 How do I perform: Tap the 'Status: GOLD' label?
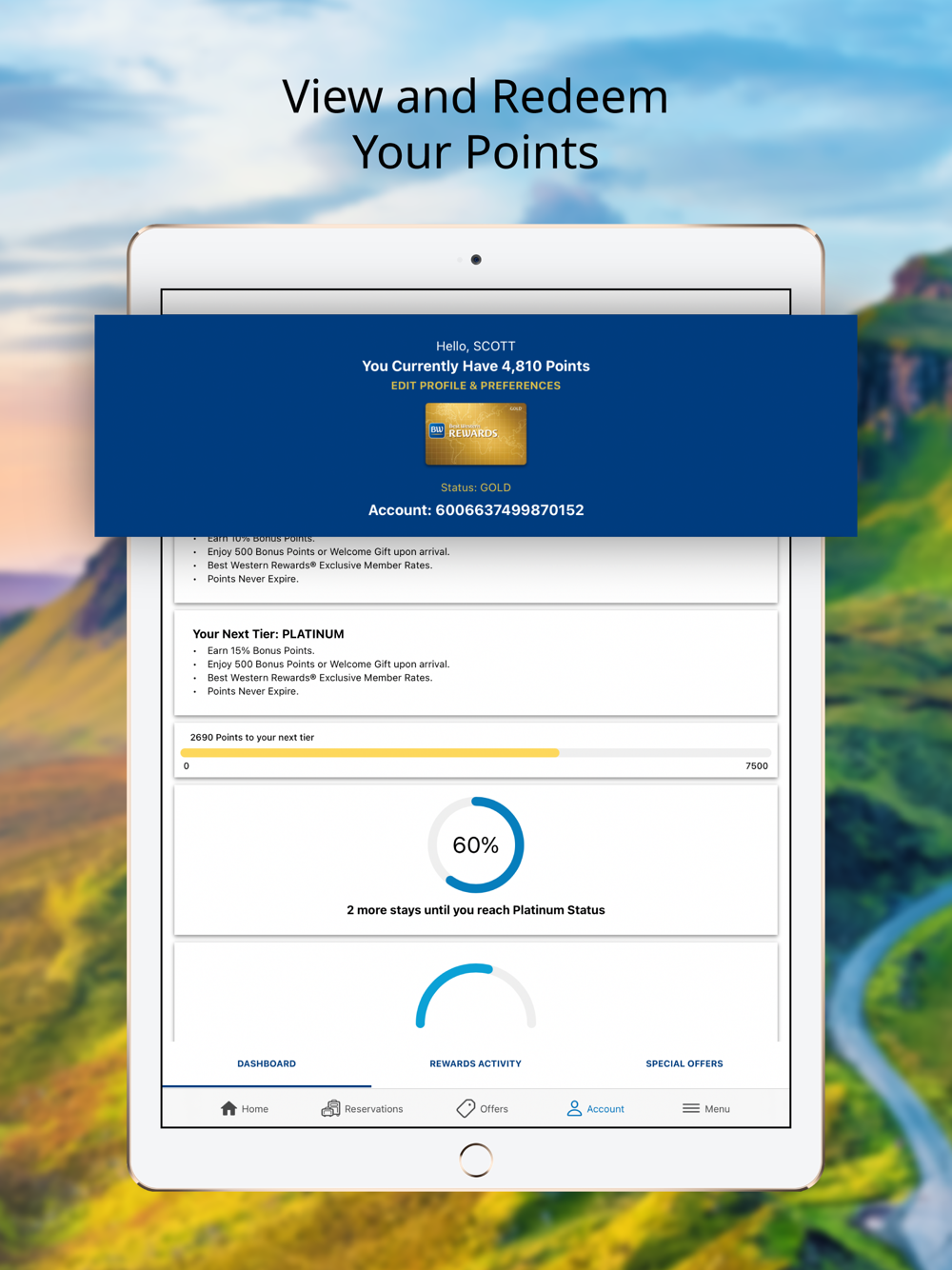[x=476, y=487]
